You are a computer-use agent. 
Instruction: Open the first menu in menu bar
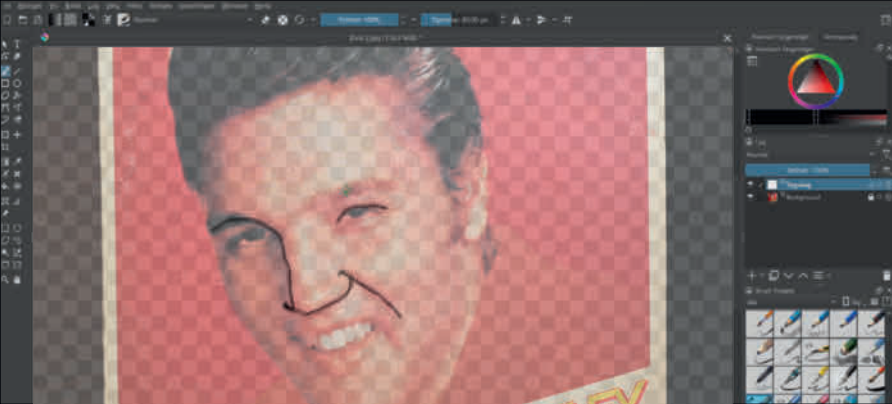point(7,6)
